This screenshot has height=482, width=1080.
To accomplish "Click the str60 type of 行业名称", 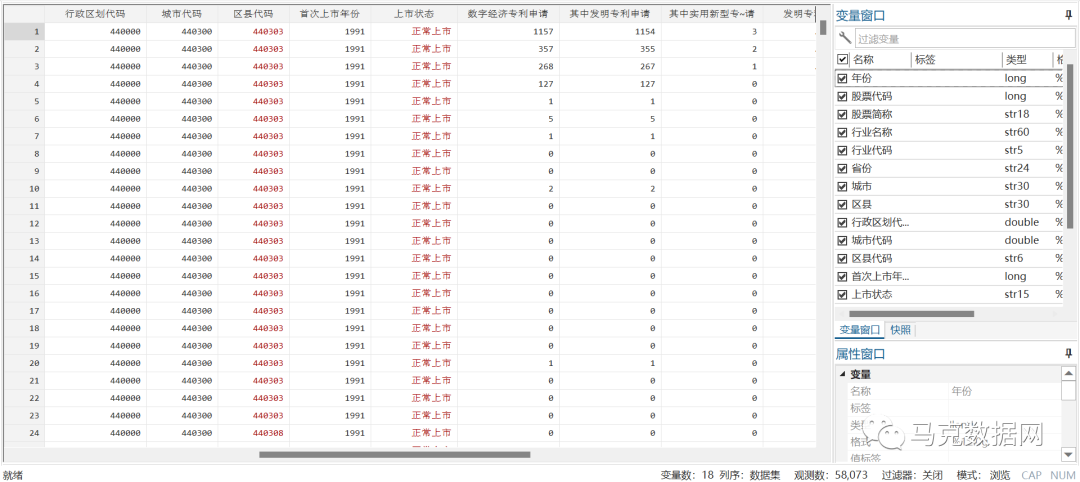I will pos(1017,132).
